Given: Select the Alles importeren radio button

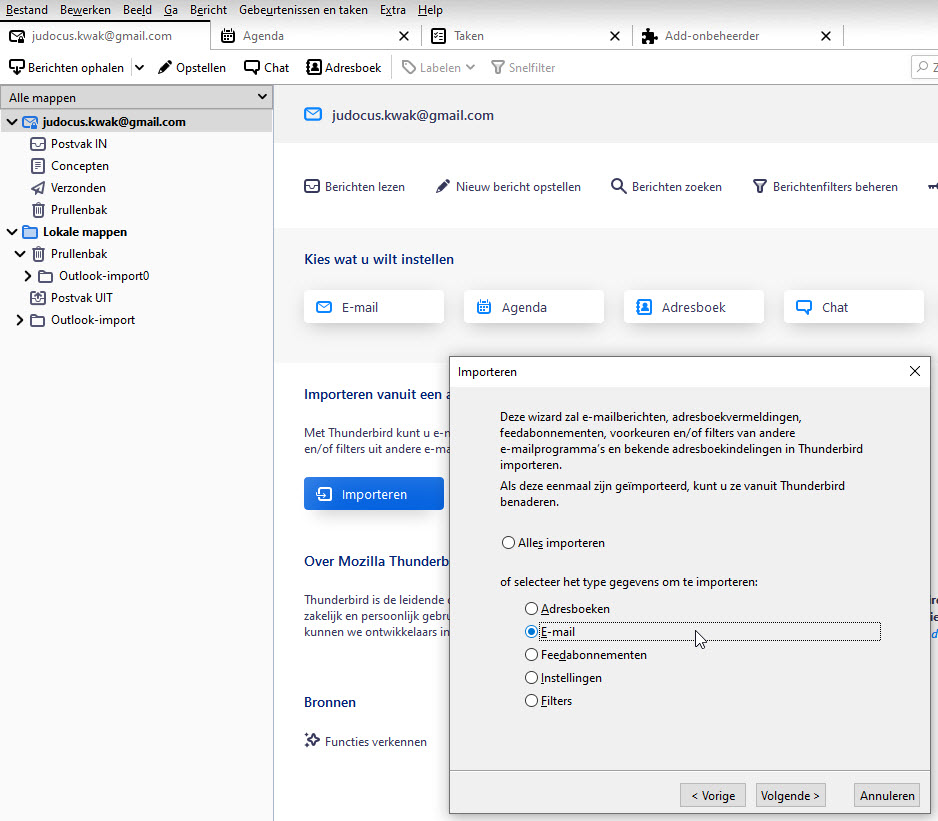Looking at the screenshot, I should pos(508,543).
